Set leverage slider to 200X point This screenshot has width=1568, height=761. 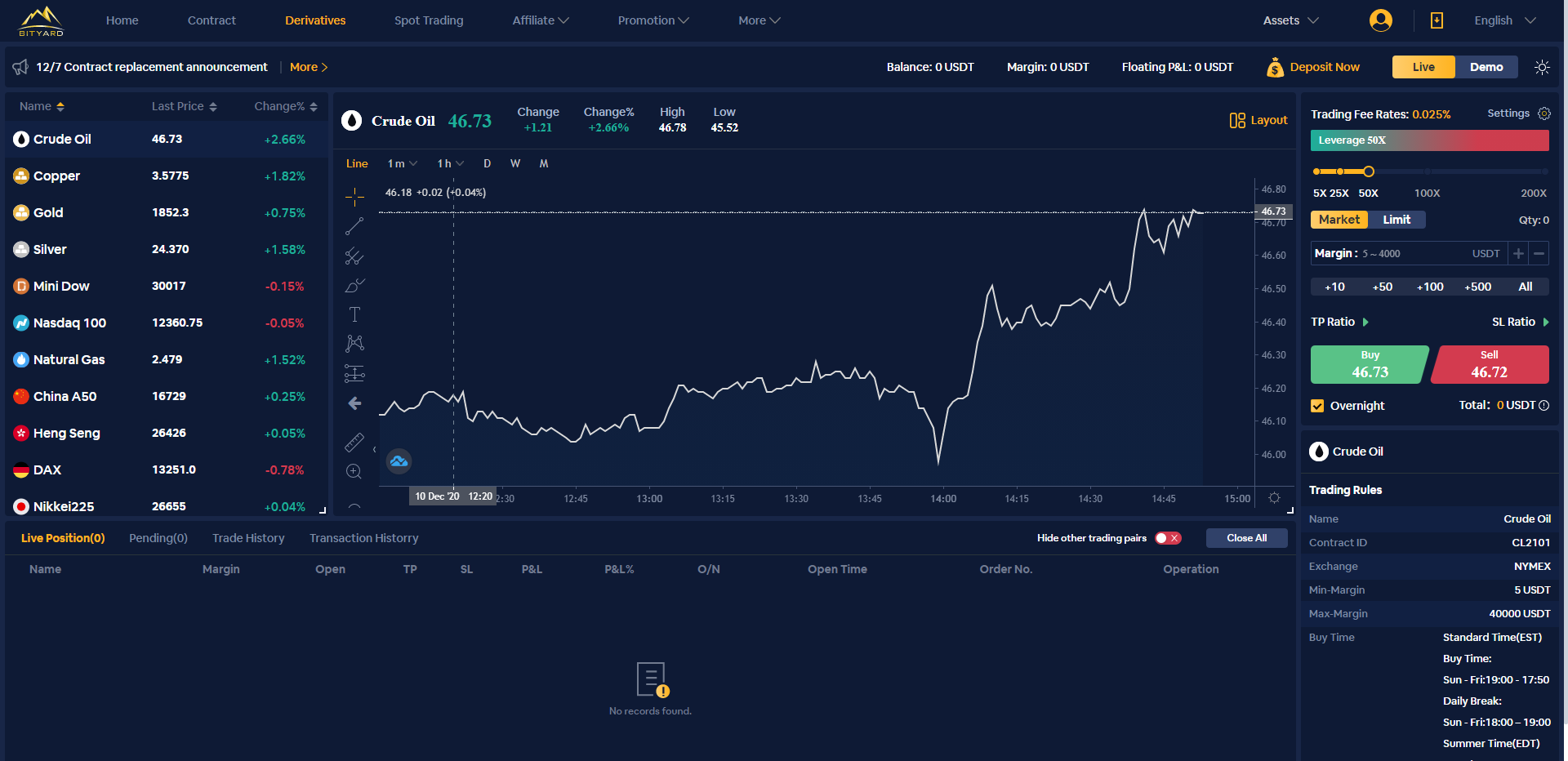(x=1544, y=171)
